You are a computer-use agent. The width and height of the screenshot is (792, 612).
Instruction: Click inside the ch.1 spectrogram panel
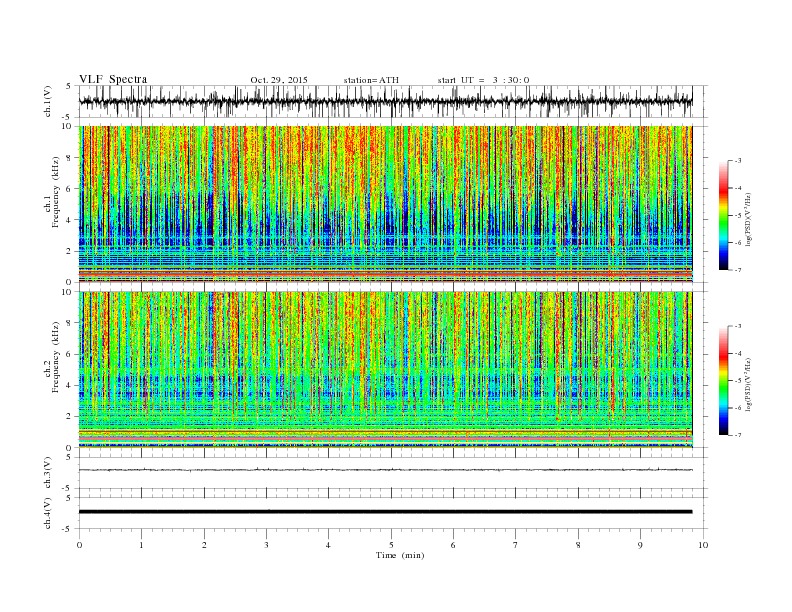pos(386,204)
